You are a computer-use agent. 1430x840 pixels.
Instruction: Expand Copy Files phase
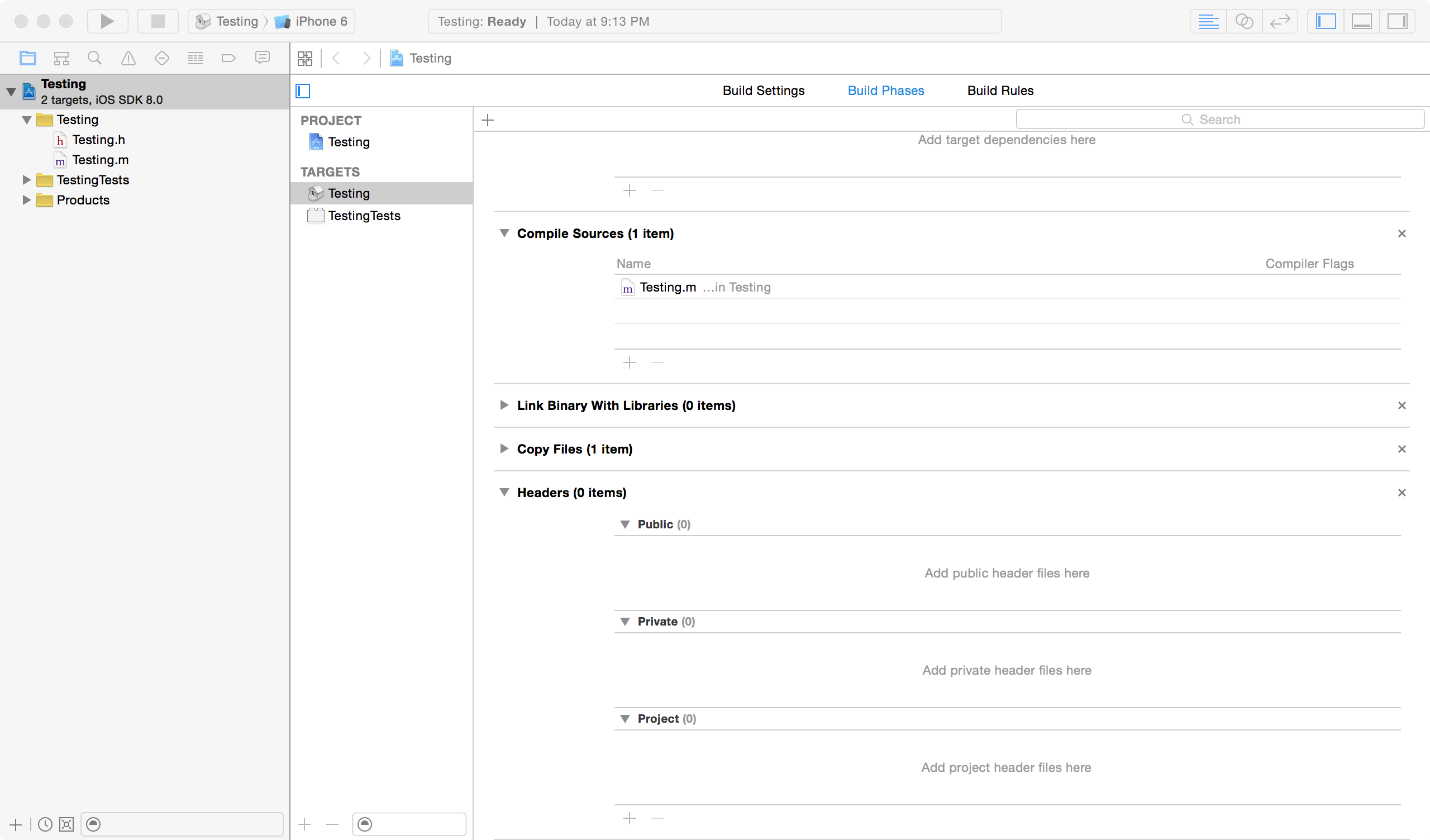(x=504, y=449)
